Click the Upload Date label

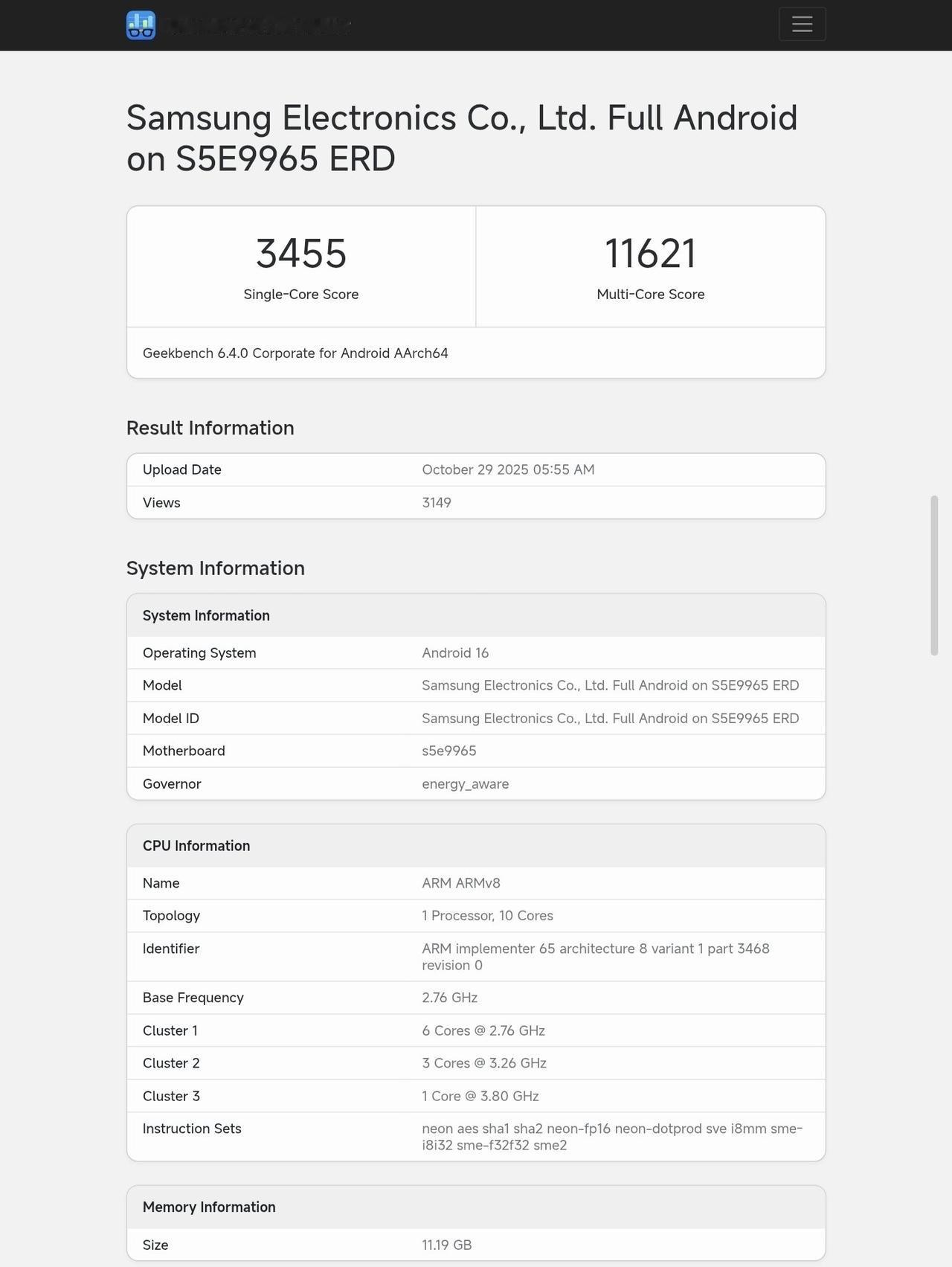click(x=182, y=469)
